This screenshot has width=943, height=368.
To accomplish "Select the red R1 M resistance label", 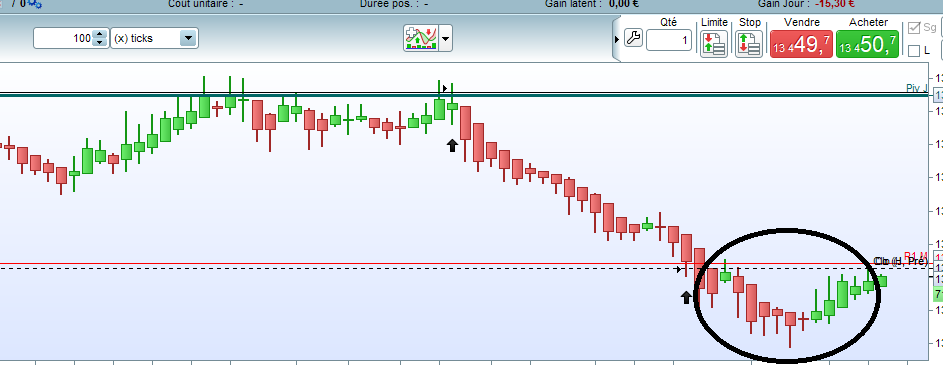I will [x=916, y=255].
